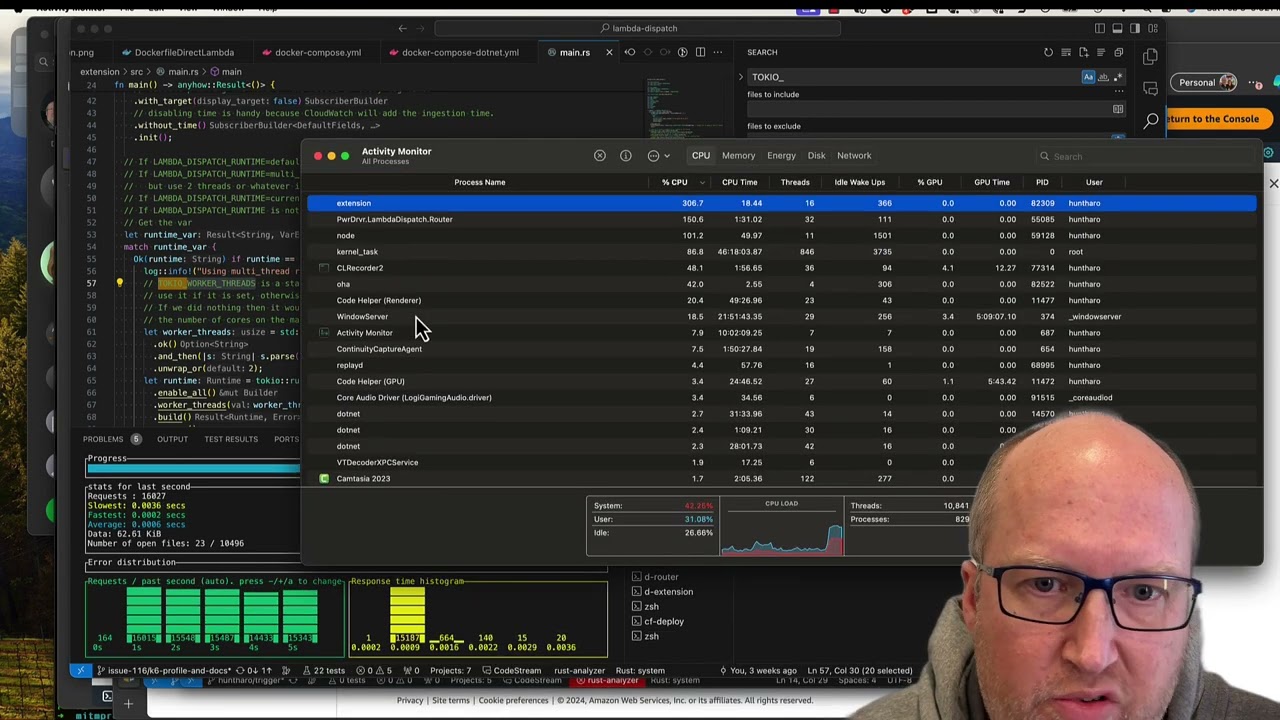Switch to the Network tab in Activity Monitor

(854, 156)
